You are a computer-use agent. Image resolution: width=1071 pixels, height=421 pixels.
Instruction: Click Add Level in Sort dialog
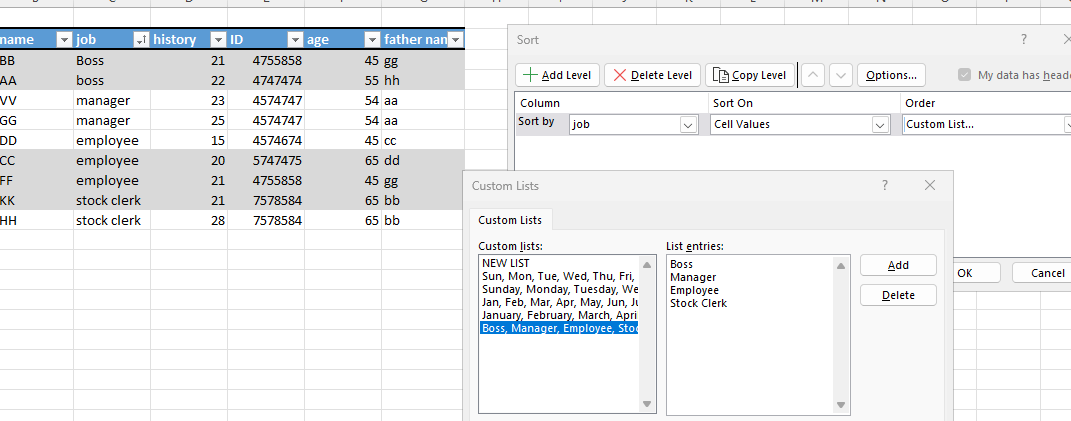click(x=557, y=75)
